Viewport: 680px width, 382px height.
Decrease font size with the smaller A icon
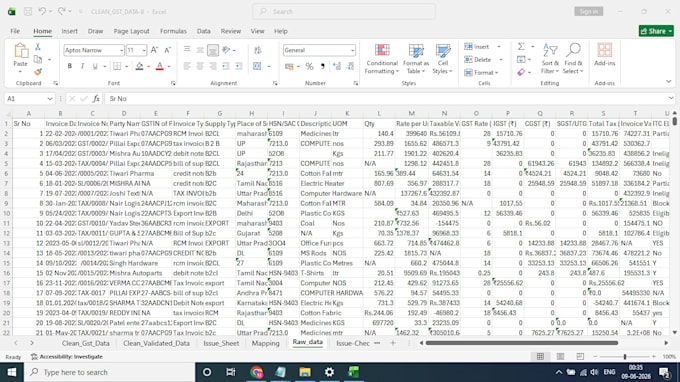167,50
